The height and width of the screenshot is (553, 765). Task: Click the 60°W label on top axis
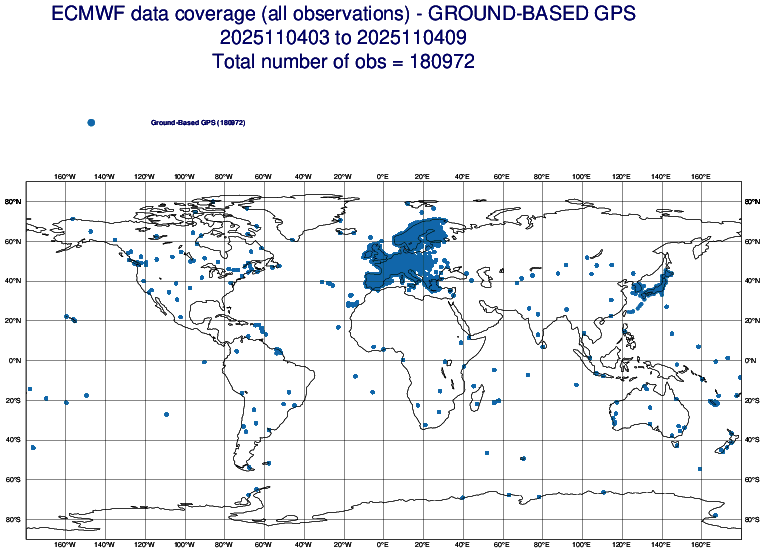[x=263, y=177]
